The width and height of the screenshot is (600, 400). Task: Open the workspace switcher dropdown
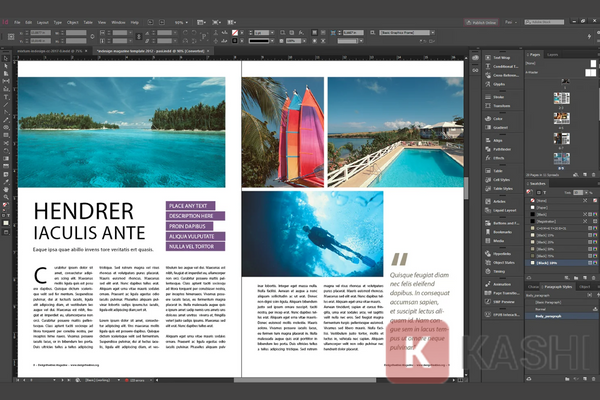coord(511,23)
